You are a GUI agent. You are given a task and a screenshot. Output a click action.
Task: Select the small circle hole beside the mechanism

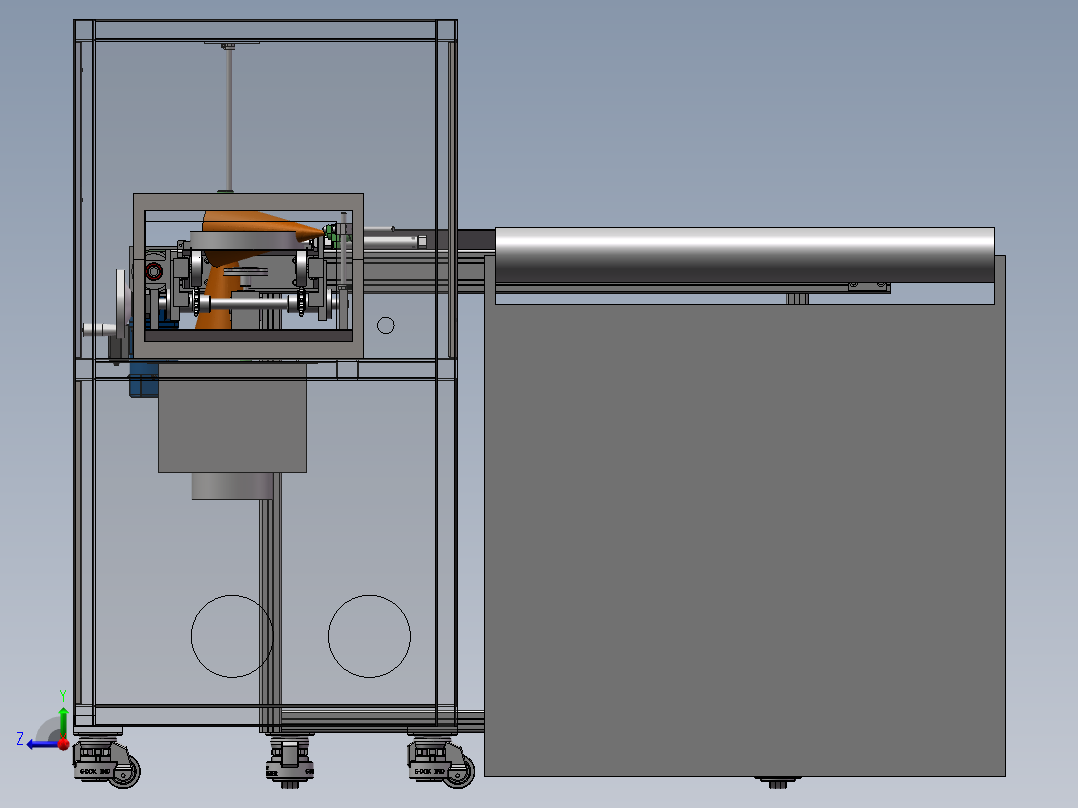(x=386, y=325)
